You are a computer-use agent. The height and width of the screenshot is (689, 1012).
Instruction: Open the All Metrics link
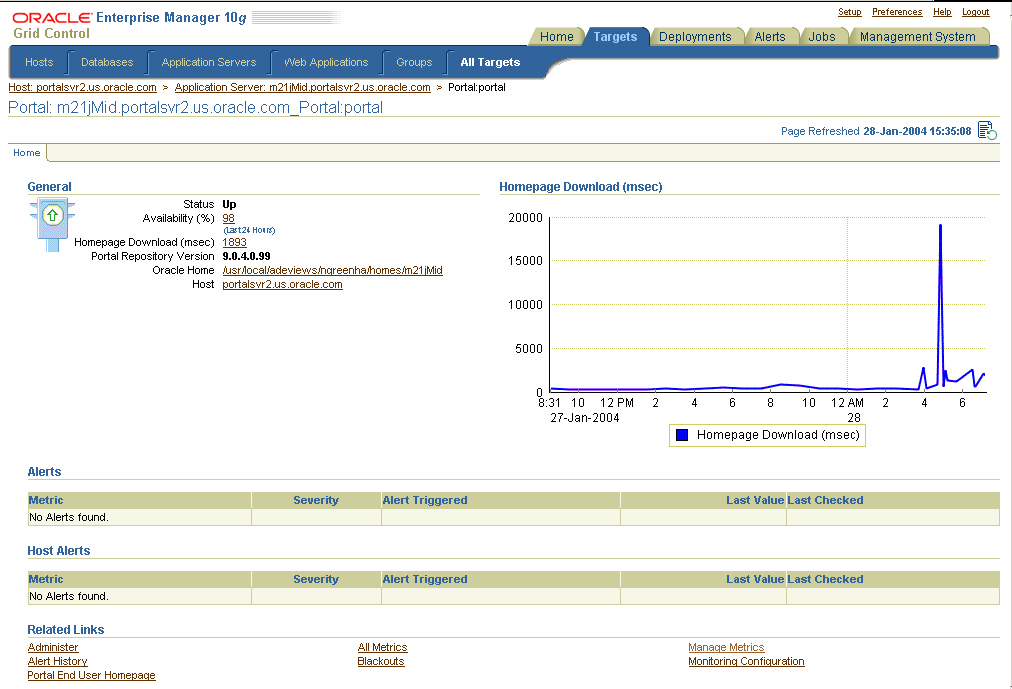tap(382, 647)
